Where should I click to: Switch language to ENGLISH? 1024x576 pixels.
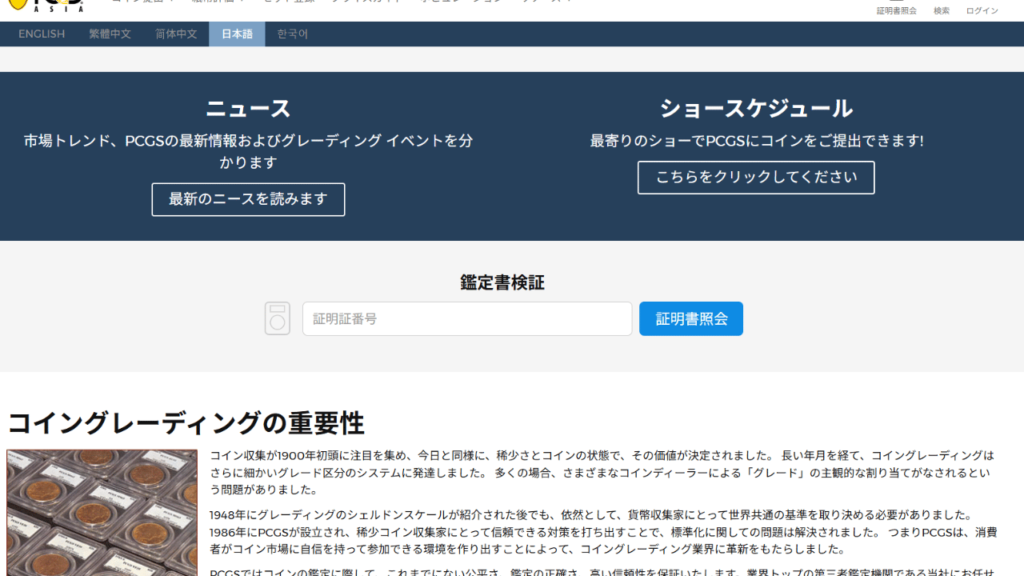42,34
